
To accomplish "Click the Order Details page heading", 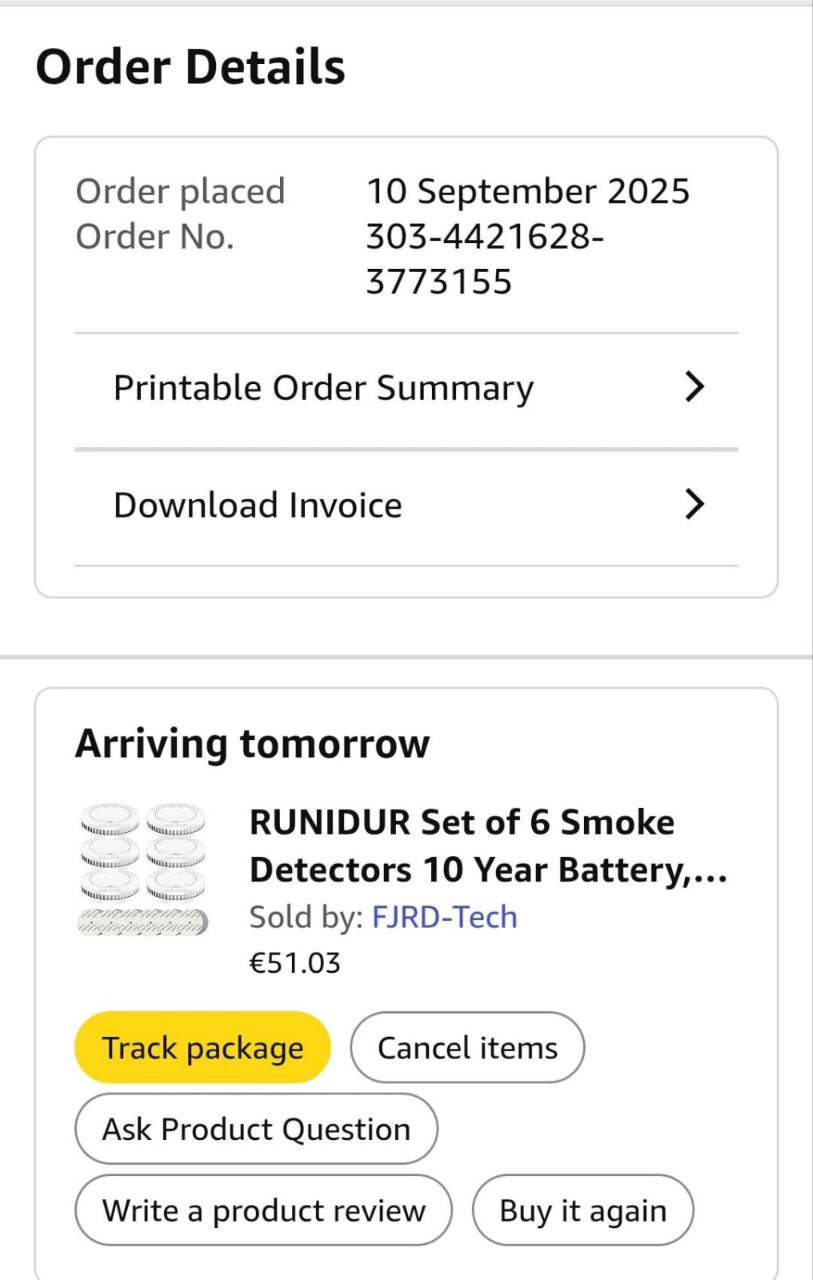I will tap(190, 67).
